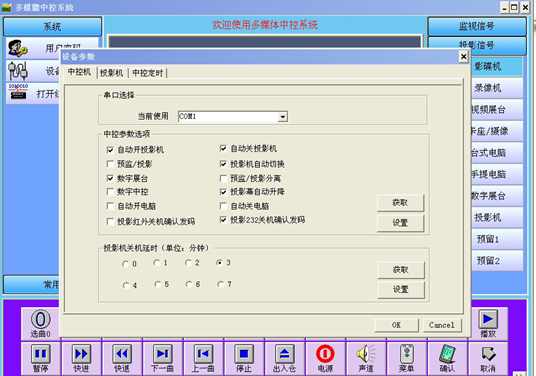
Task: Select shutdown delay 5 minutes
Action: tap(158, 284)
